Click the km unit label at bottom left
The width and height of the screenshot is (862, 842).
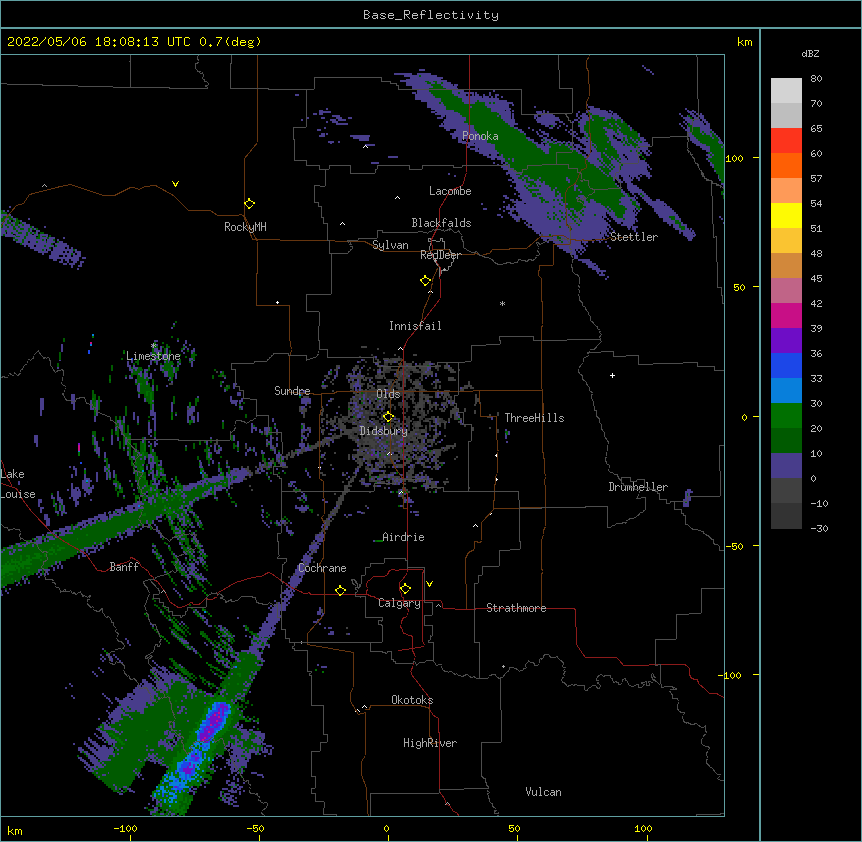[x=15, y=830]
